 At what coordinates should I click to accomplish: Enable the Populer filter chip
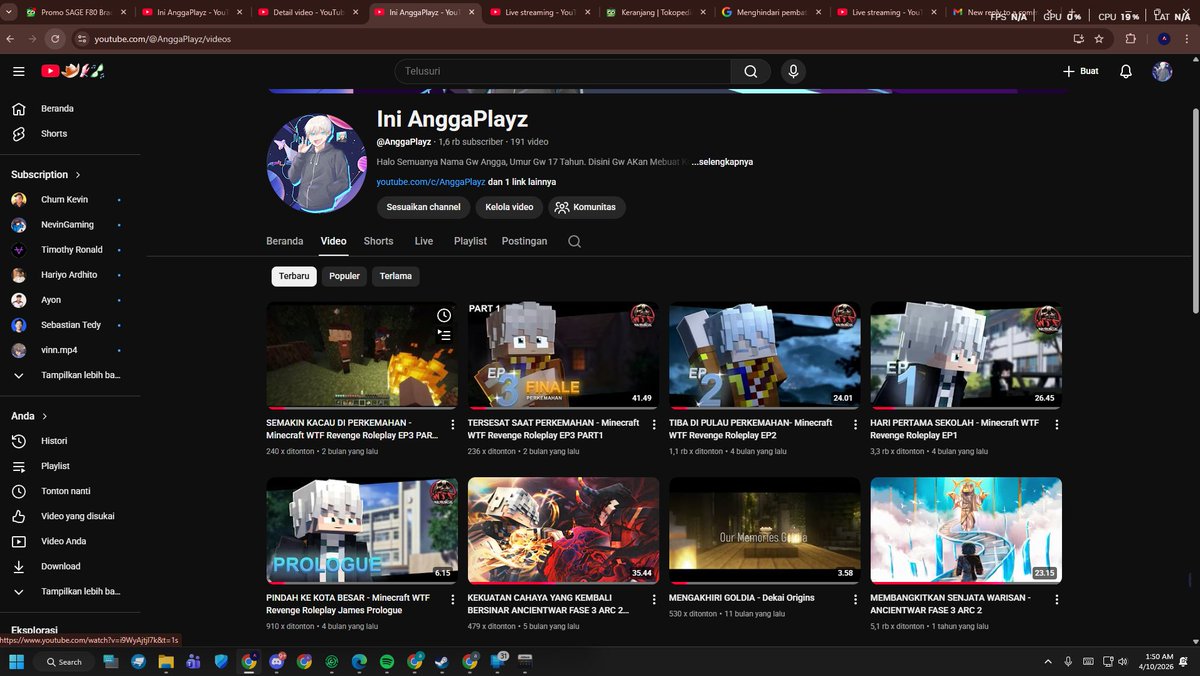point(344,276)
